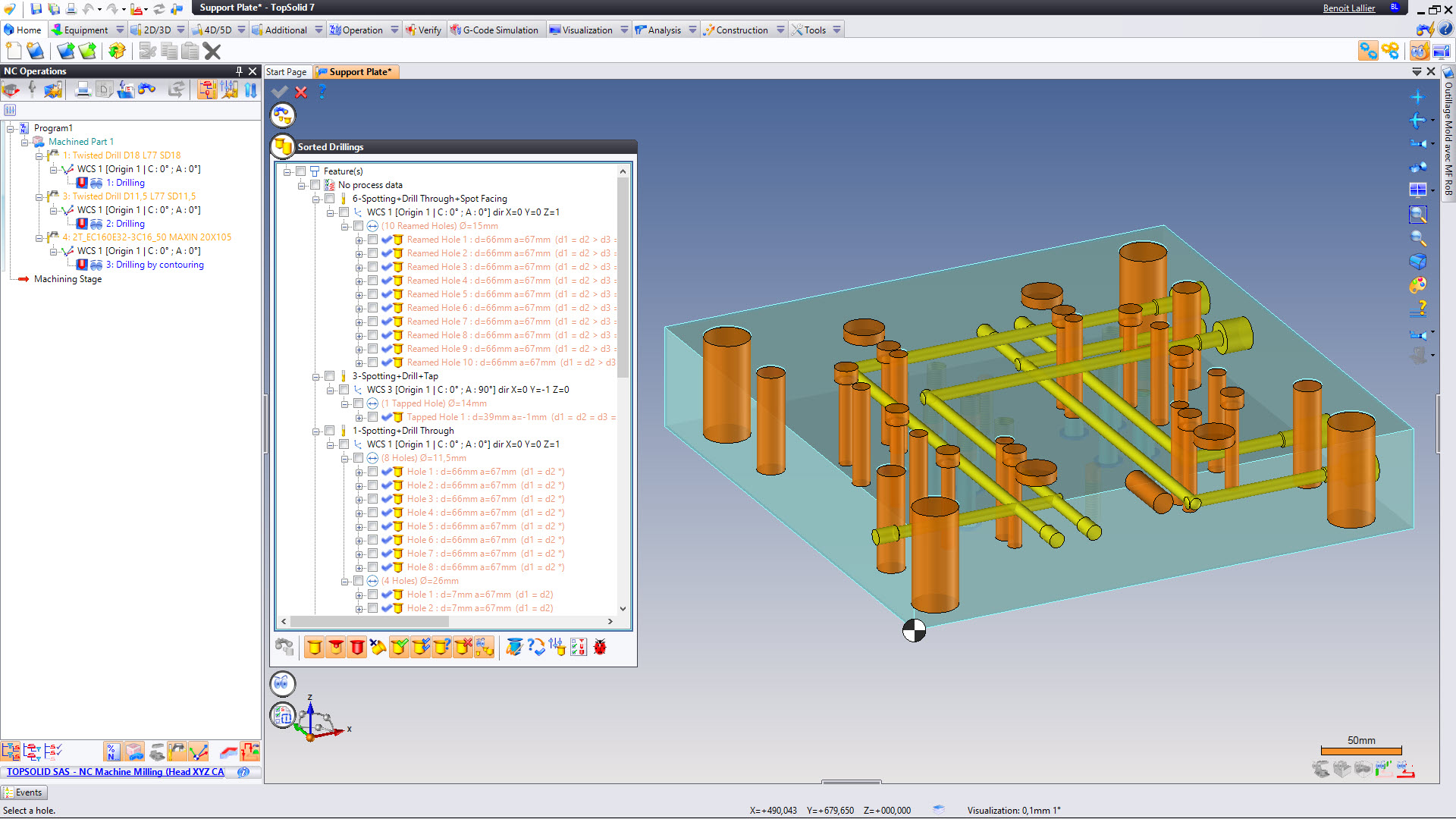Open the TOPSOLID SAS NC Machine Milling link
Screen dimensions: 1456x819
[x=115, y=771]
